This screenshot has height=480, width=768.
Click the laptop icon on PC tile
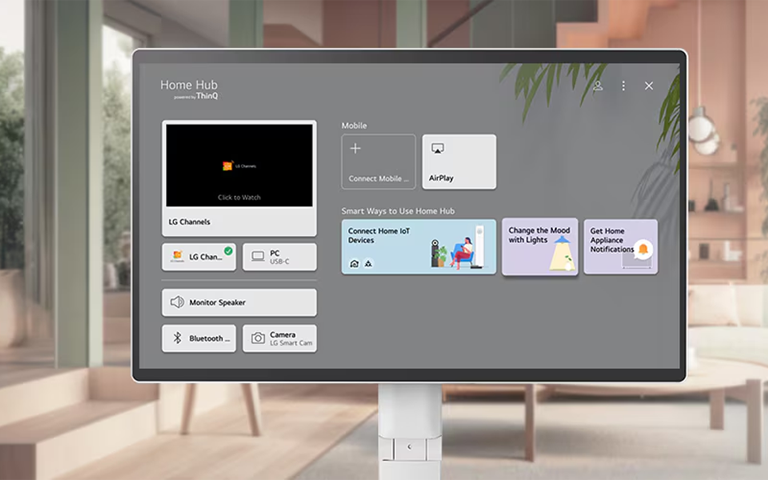(258, 257)
